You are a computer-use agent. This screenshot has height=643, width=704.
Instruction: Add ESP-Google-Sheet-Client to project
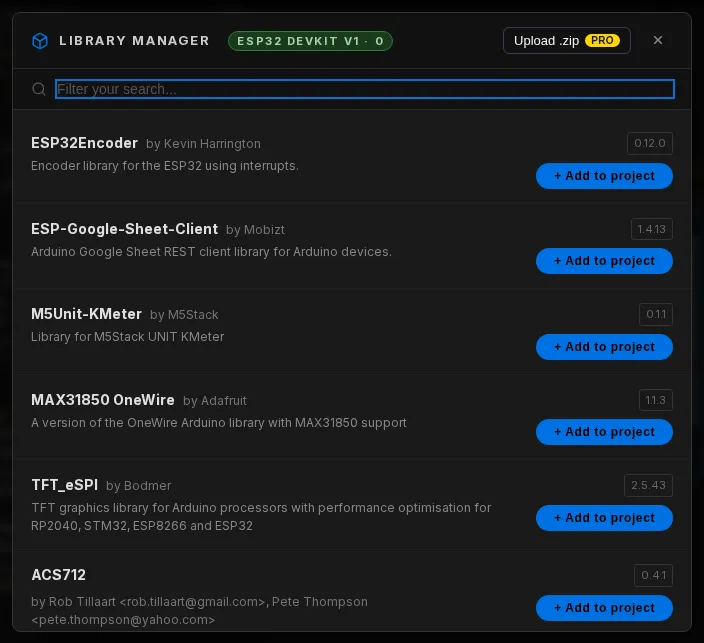click(x=604, y=261)
